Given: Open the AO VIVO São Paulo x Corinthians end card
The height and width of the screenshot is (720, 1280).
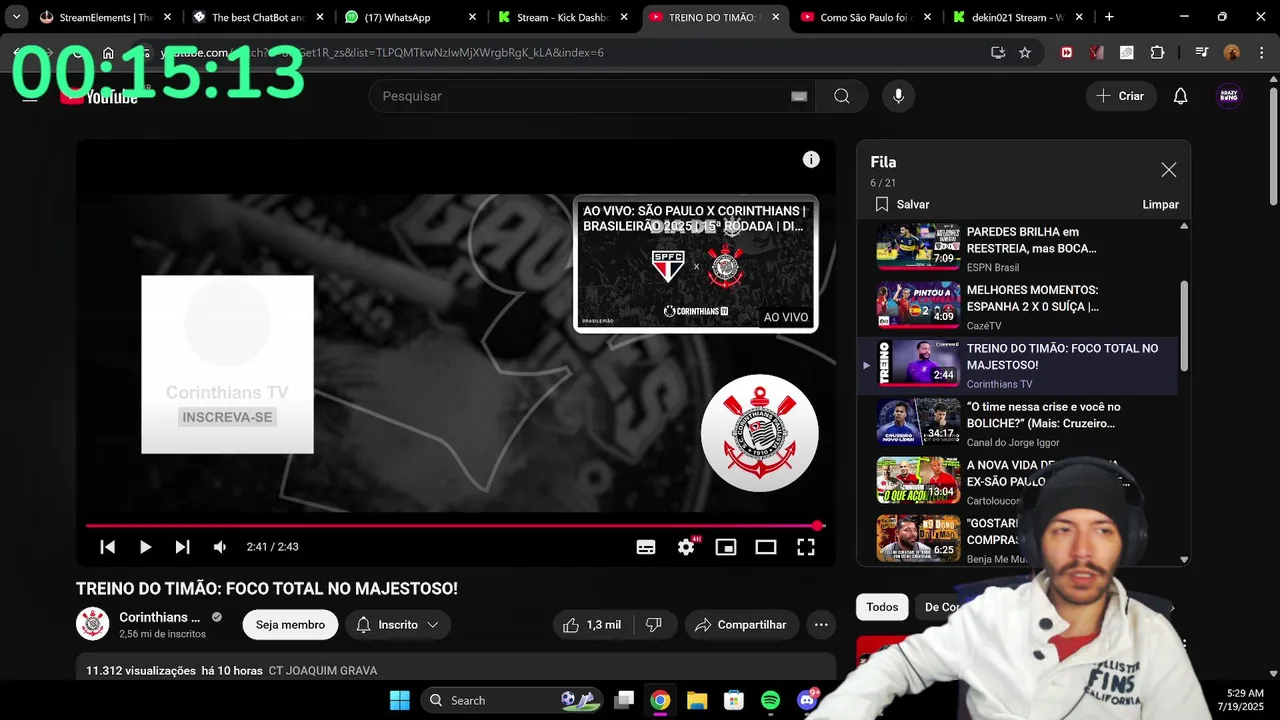Looking at the screenshot, I should click(695, 264).
